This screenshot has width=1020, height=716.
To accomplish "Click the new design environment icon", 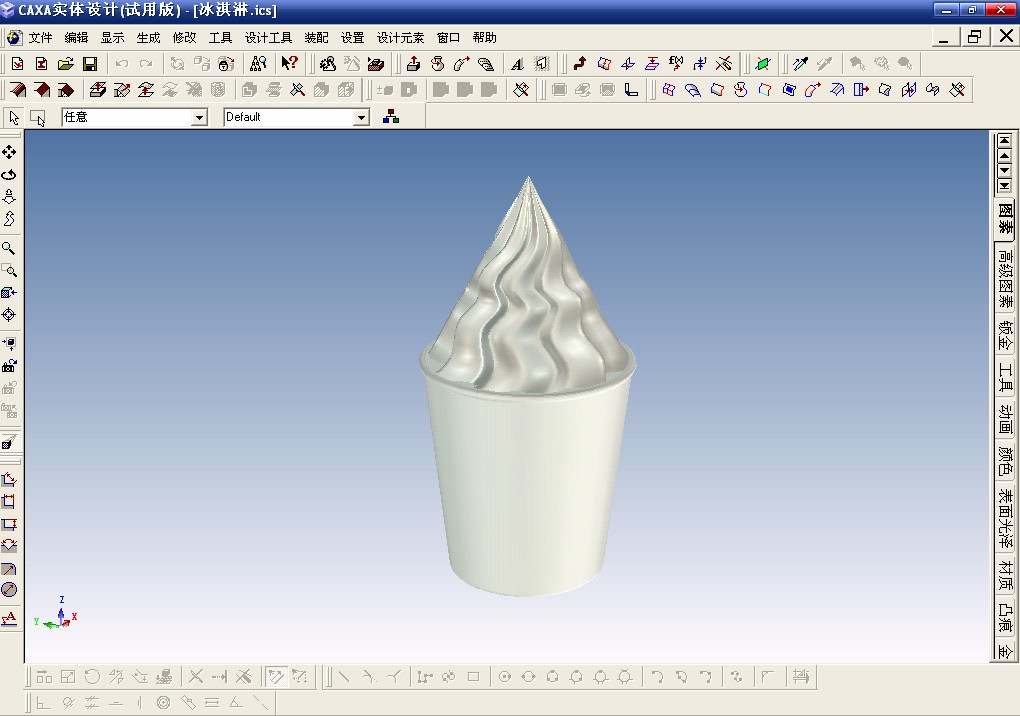I will click(17, 64).
